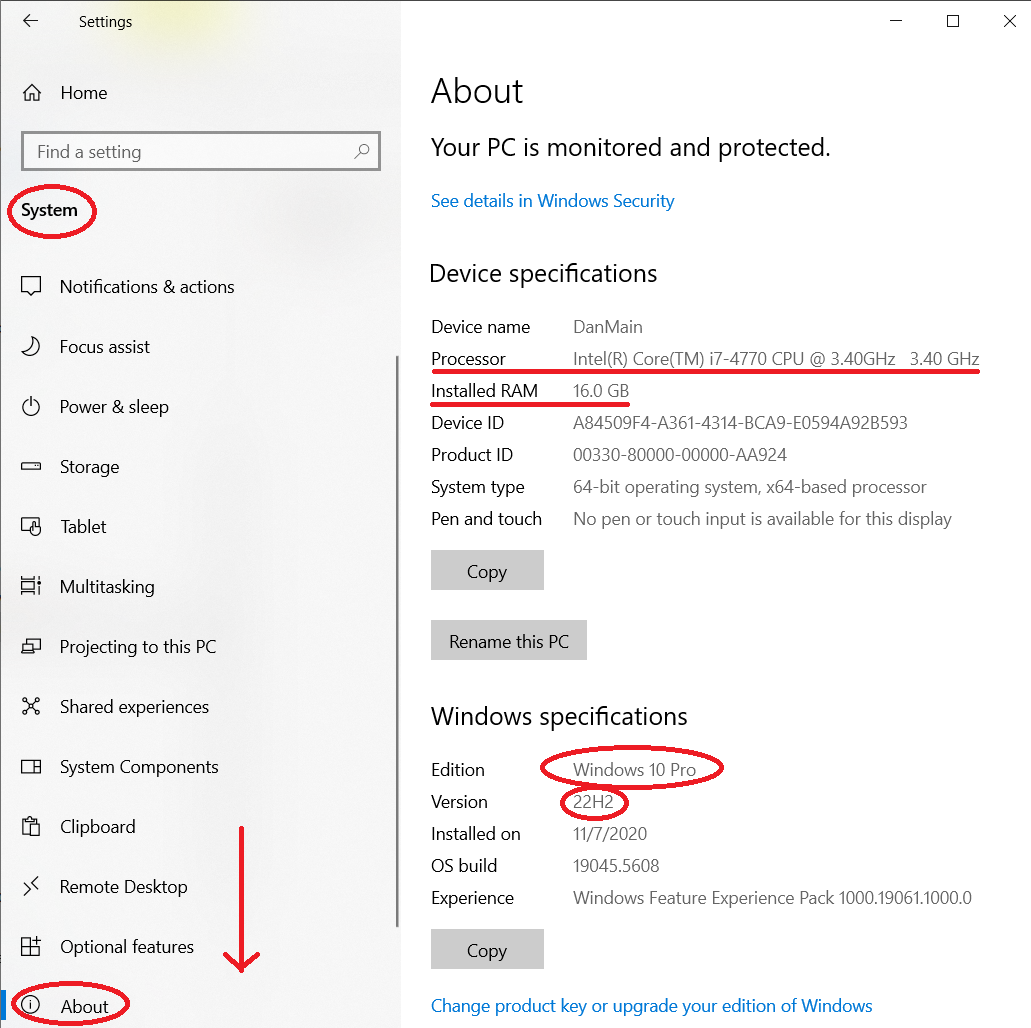
Task: Select the Optional features item
Action: [126, 947]
